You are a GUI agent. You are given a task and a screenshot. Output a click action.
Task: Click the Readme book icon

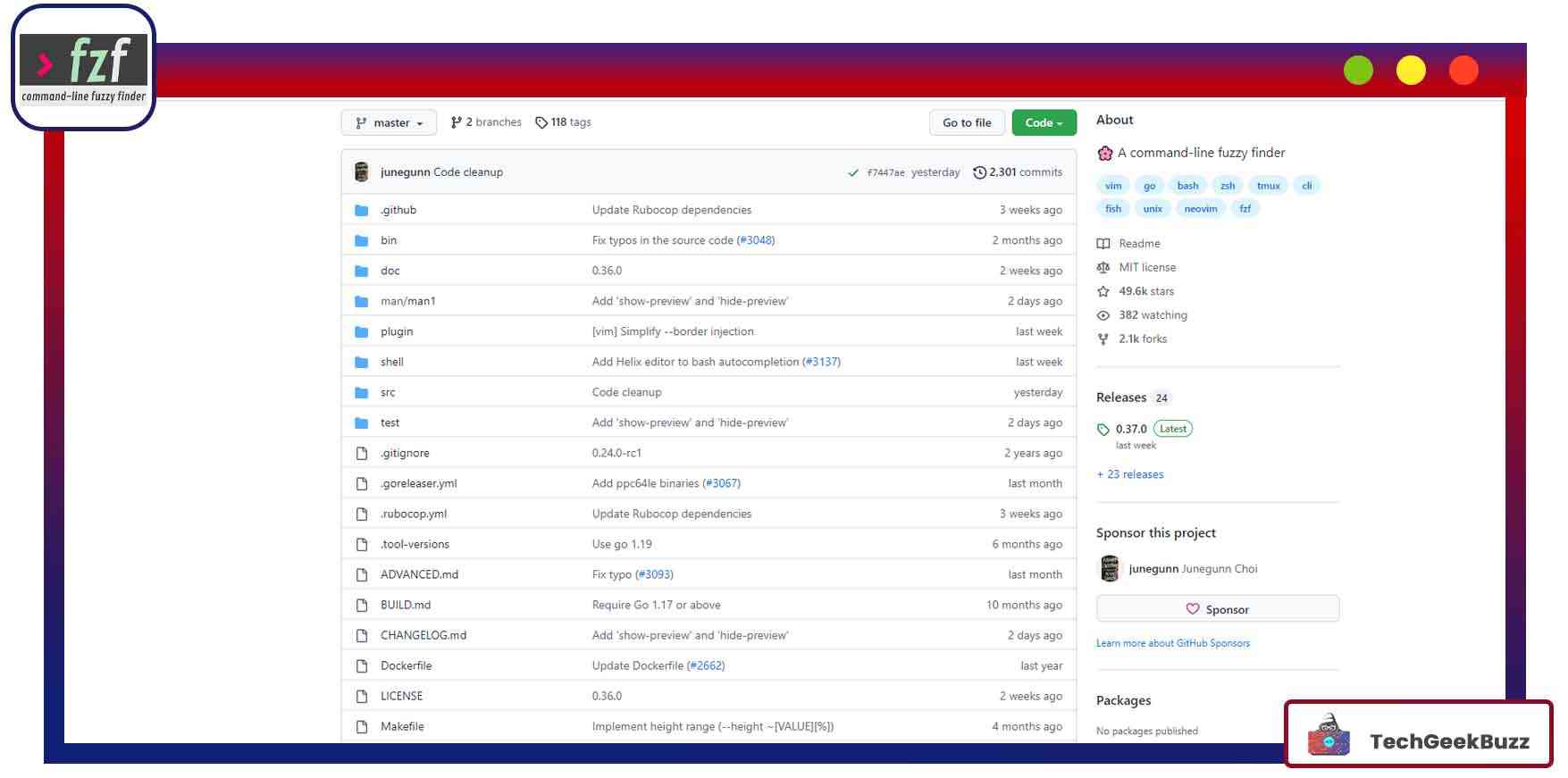pos(1103,244)
